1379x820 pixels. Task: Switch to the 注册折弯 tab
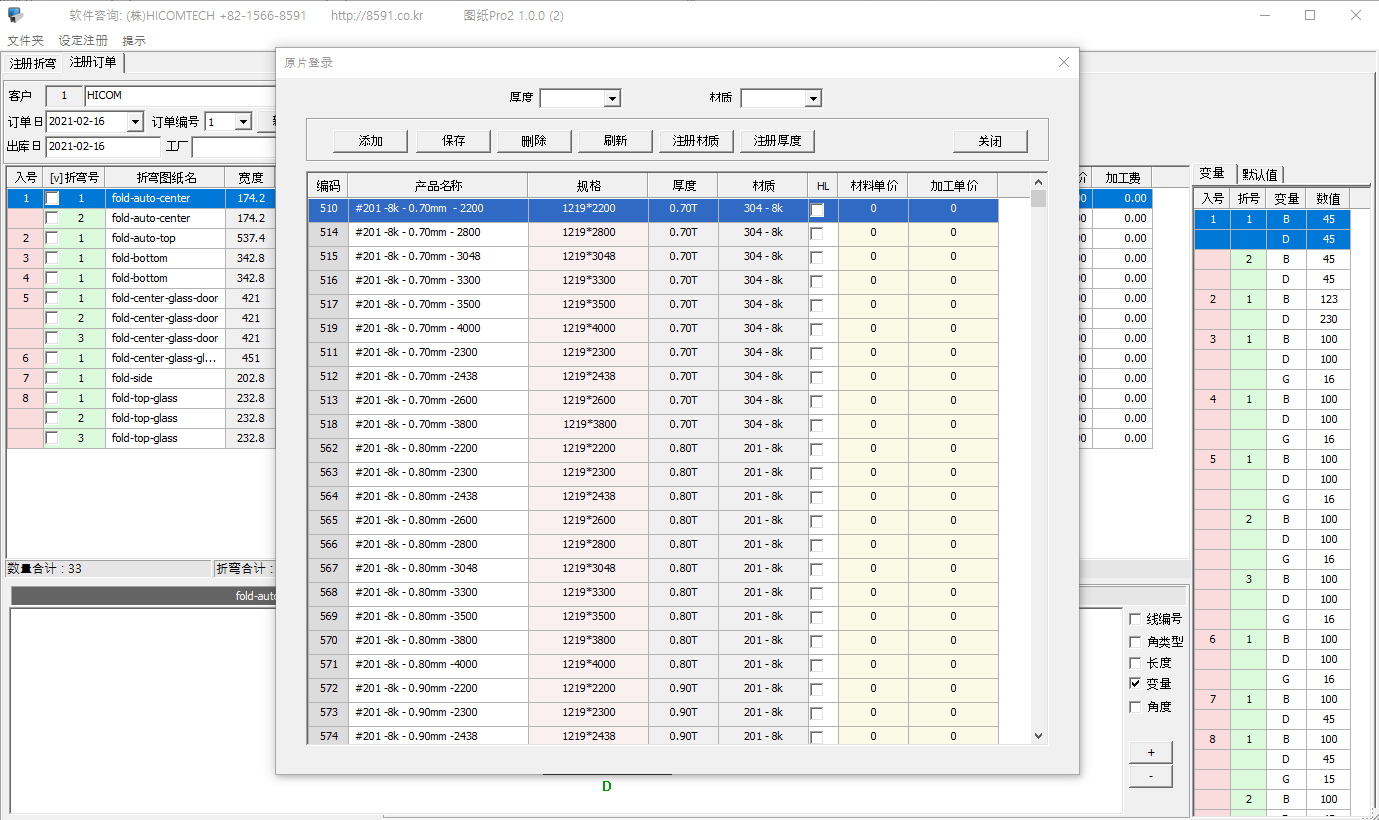(x=33, y=63)
